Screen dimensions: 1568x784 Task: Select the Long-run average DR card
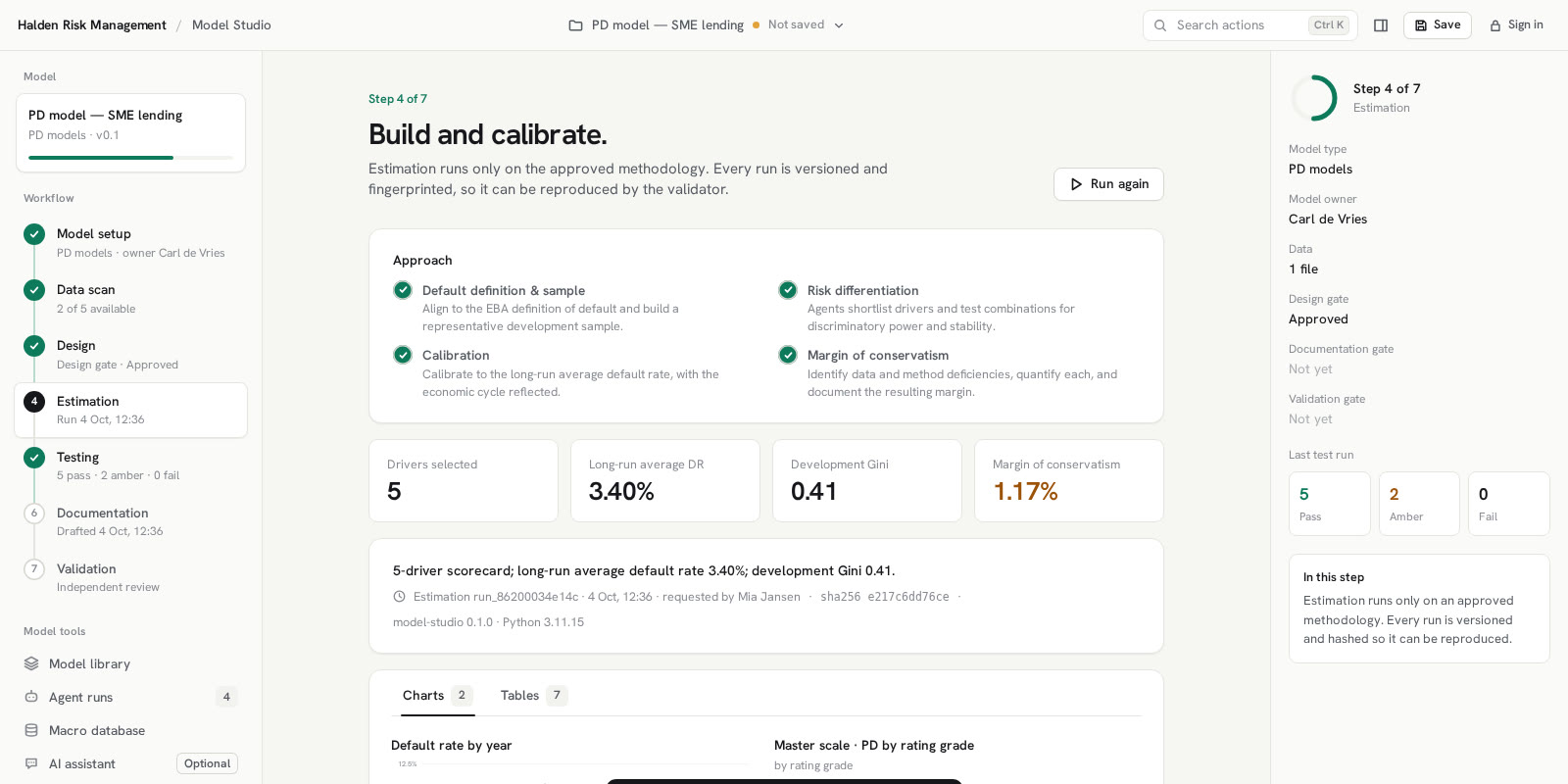665,480
